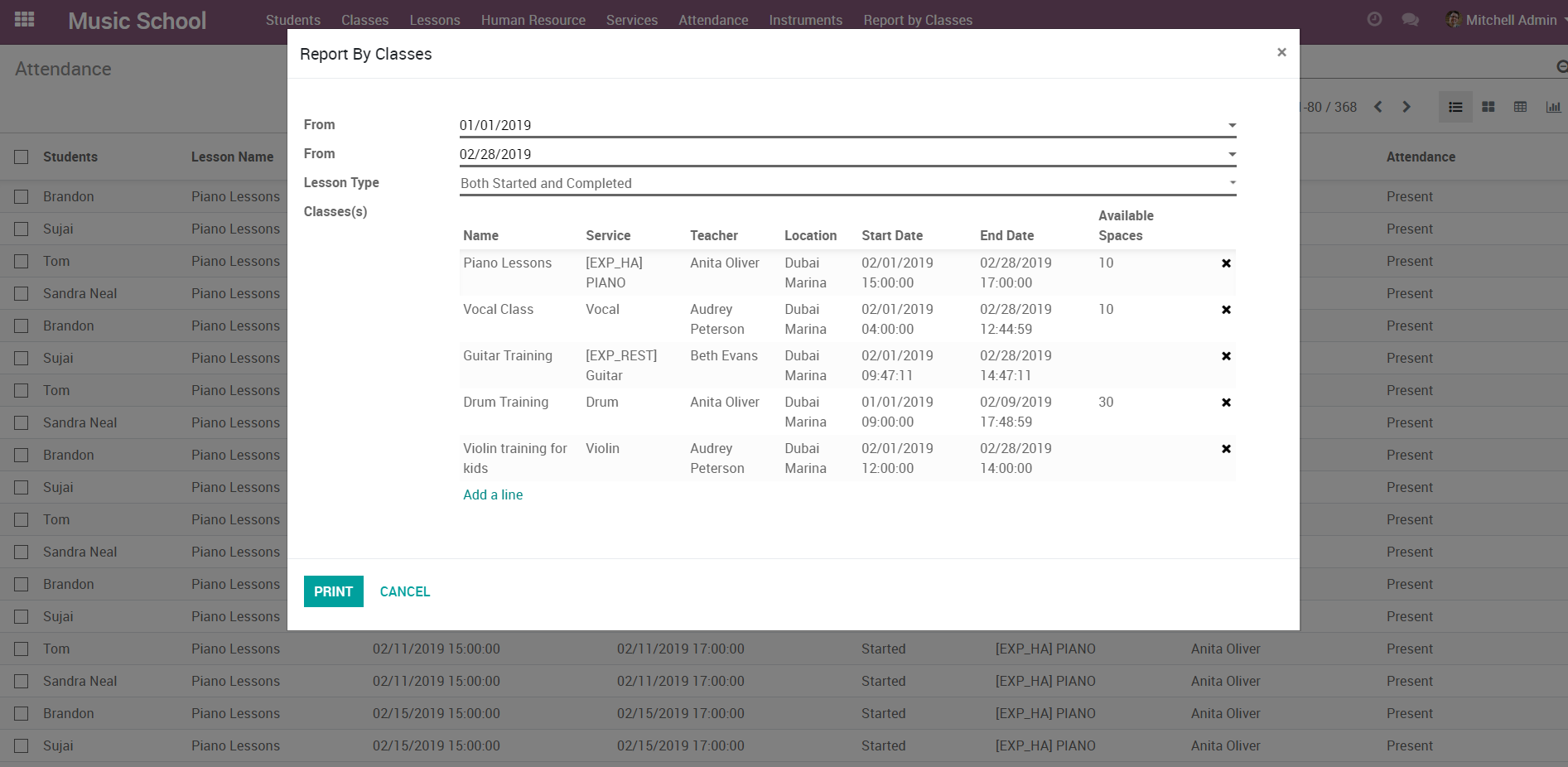Toggle the select-all Students checkbox
The height and width of the screenshot is (767, 1568).
coord(22,157)
